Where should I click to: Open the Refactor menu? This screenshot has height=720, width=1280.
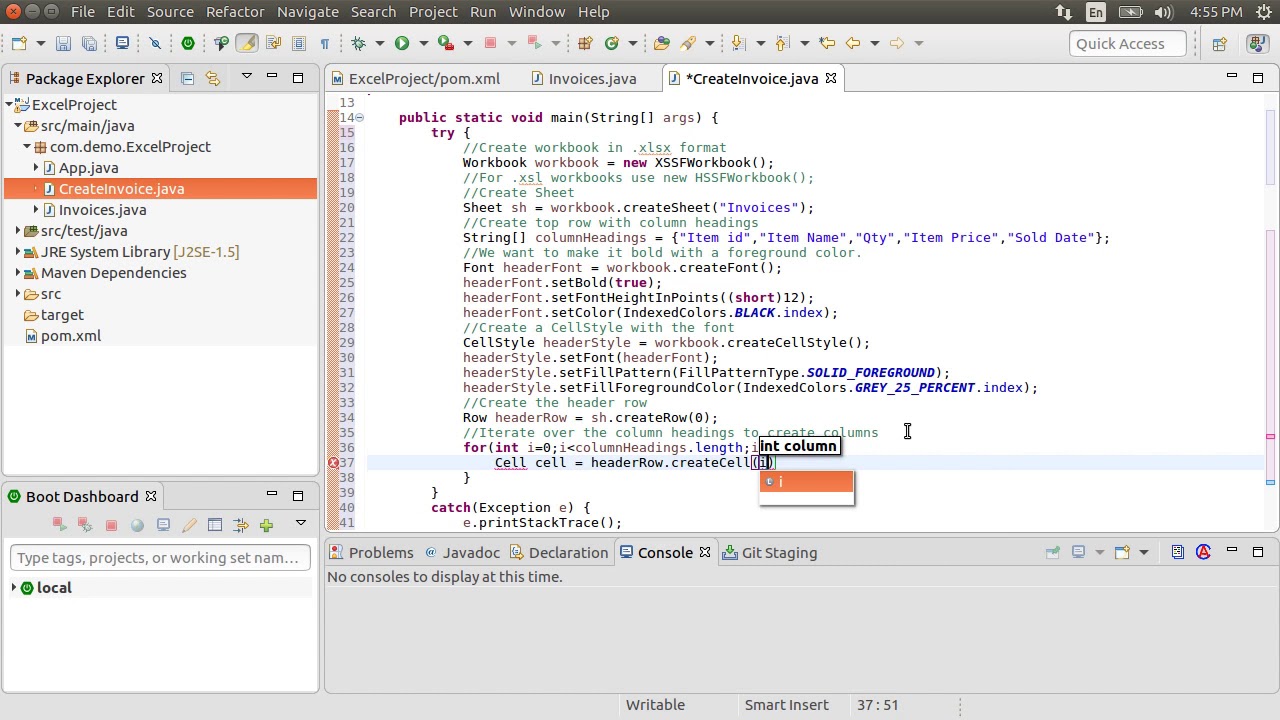(235, 12)
